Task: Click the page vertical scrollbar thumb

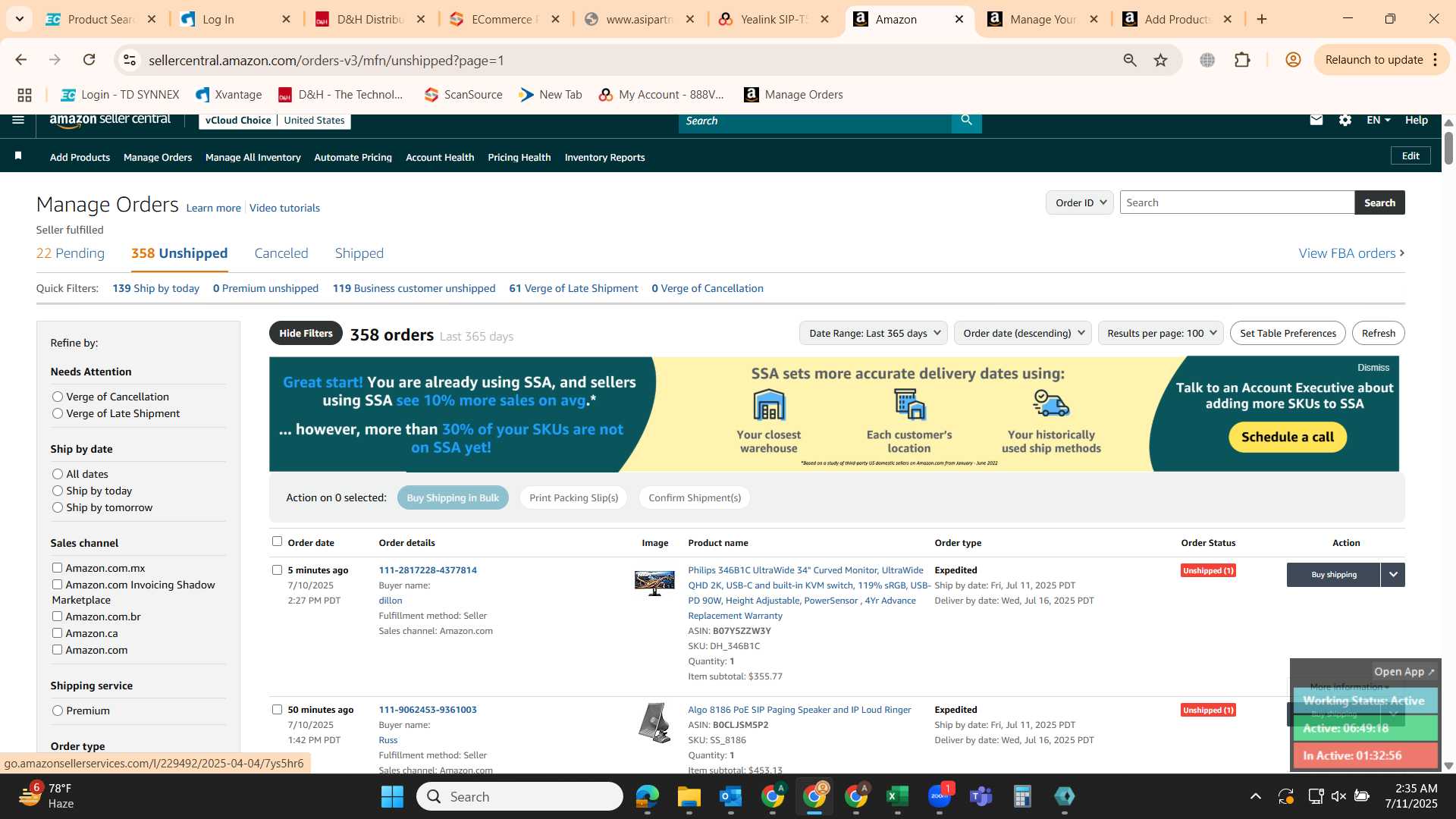Action: coord(1448,147)
